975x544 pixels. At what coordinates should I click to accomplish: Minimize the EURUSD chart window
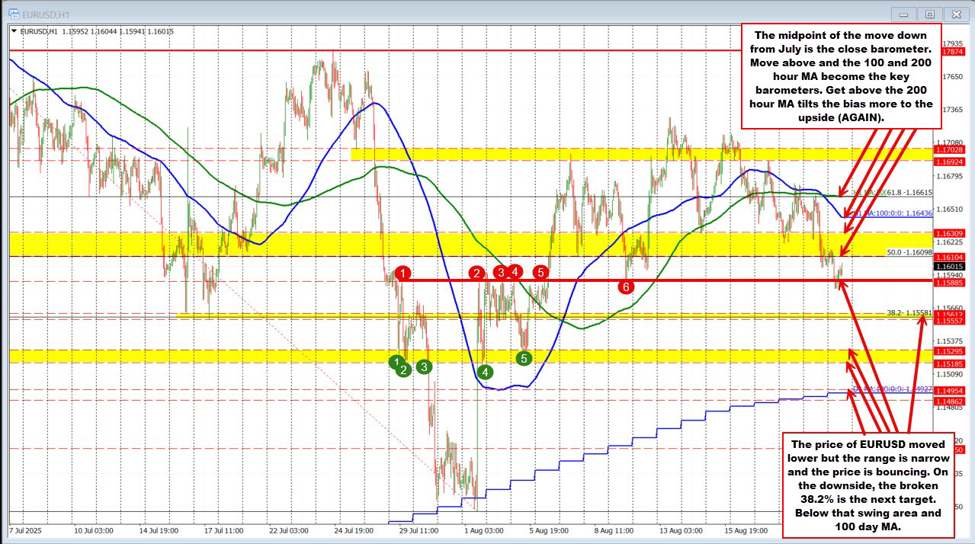(x=904, y=14)
